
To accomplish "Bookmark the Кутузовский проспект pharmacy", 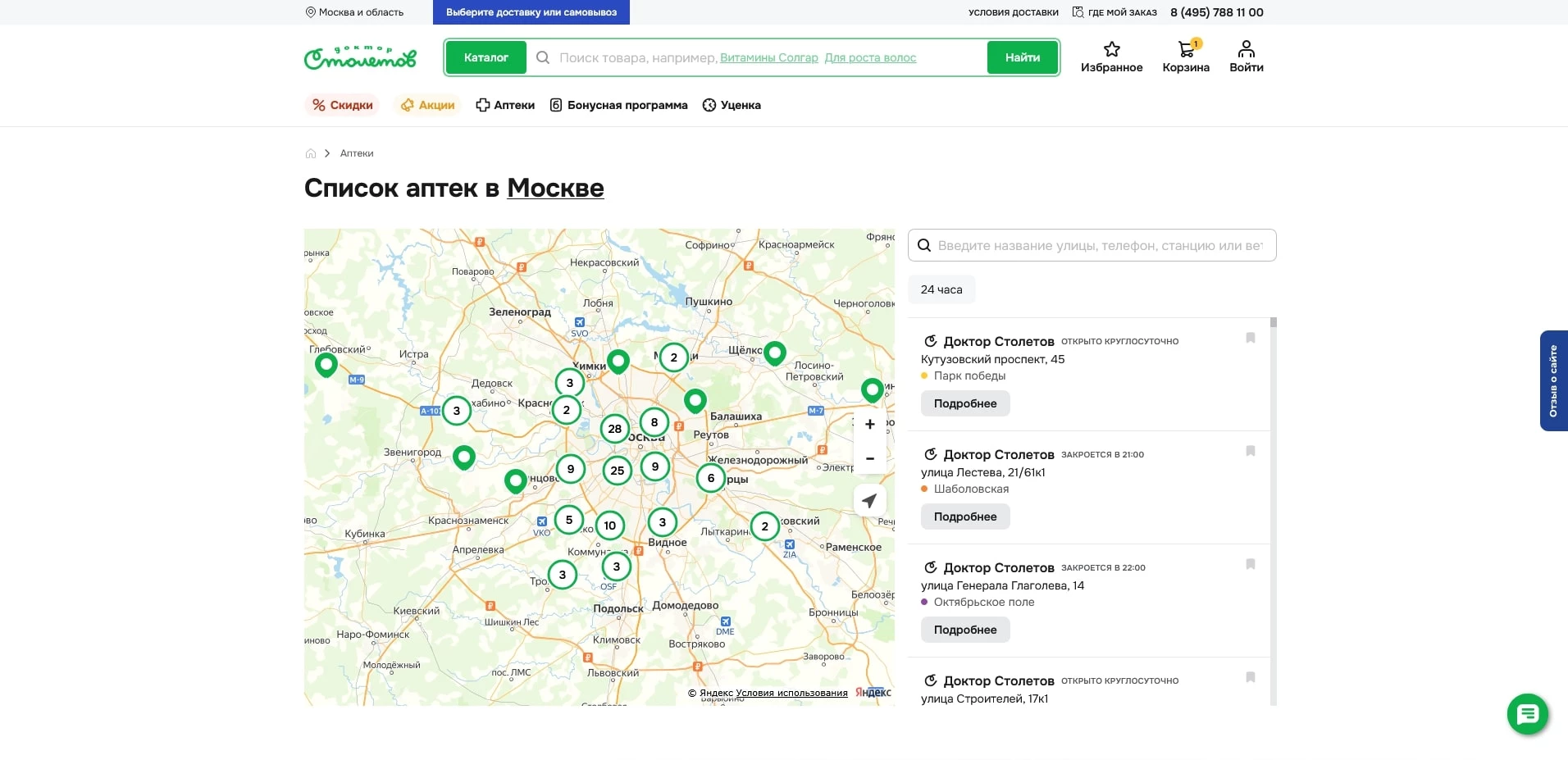I will point(1250,338).
